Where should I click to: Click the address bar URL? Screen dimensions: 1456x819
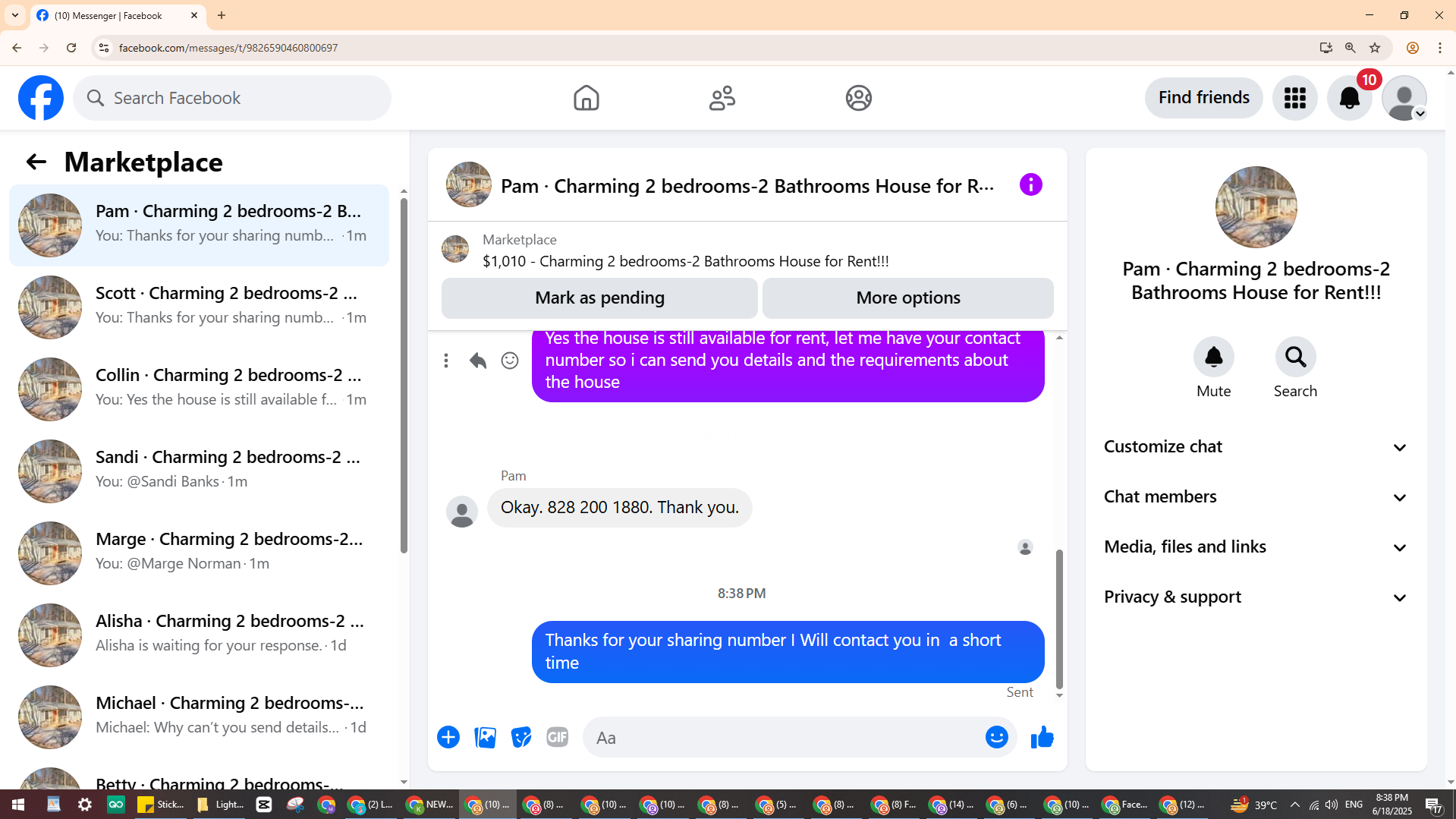pyautogui.click(x=228, y=48)
